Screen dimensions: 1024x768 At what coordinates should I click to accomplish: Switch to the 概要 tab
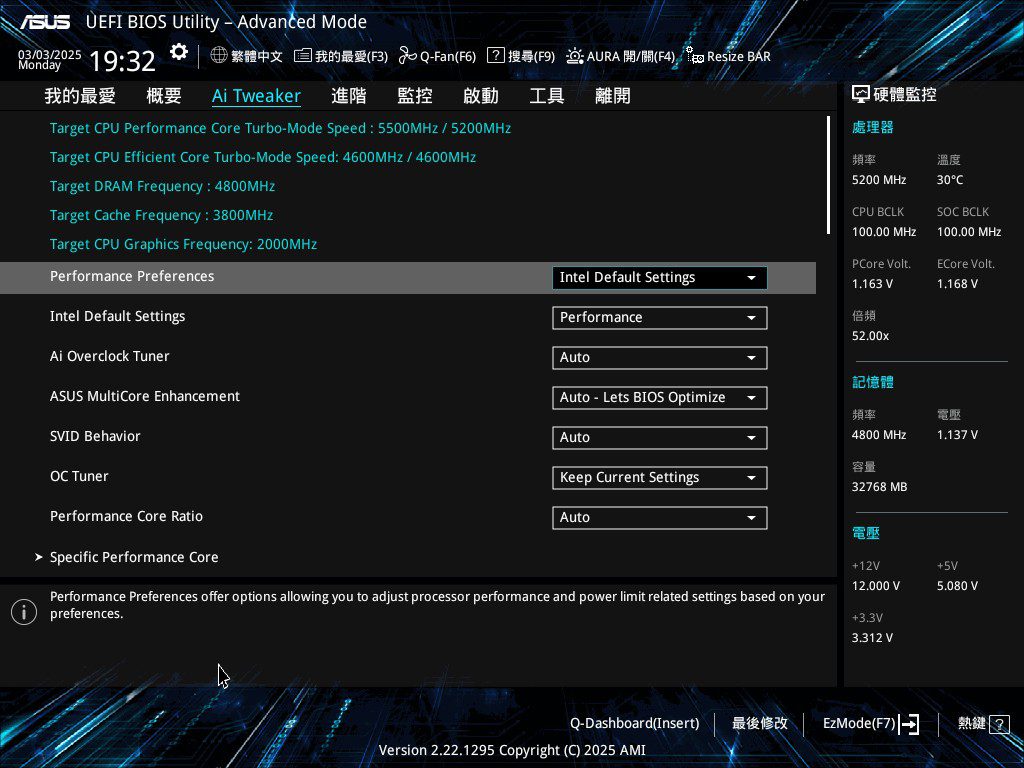click(x=163, y=96)
